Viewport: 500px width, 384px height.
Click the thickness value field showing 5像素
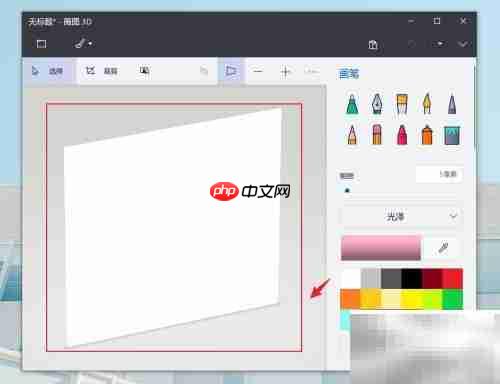pyautogui.click(x=439, y=174)
